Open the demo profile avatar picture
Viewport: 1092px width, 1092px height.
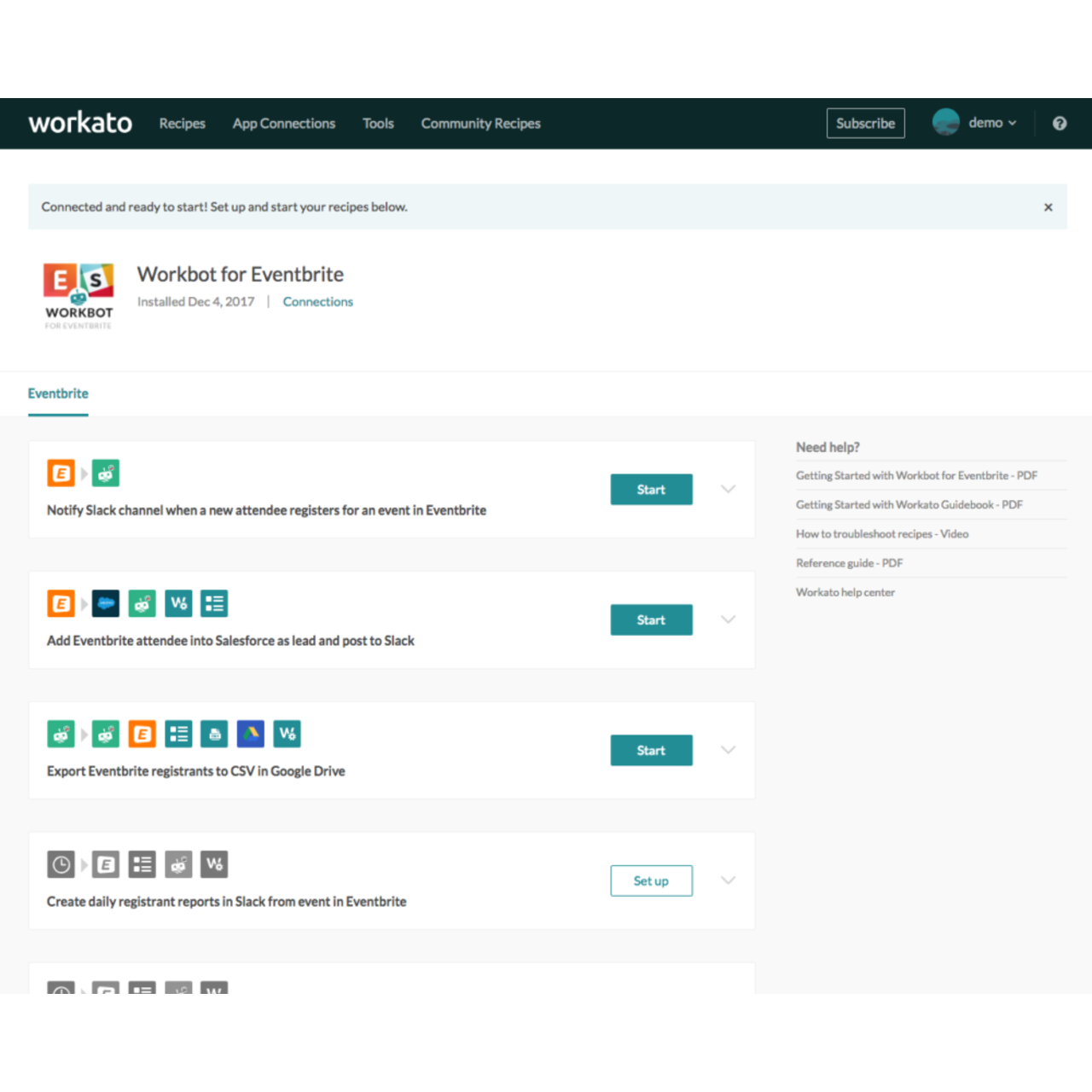pyautogui.click(x=946, y=122)
